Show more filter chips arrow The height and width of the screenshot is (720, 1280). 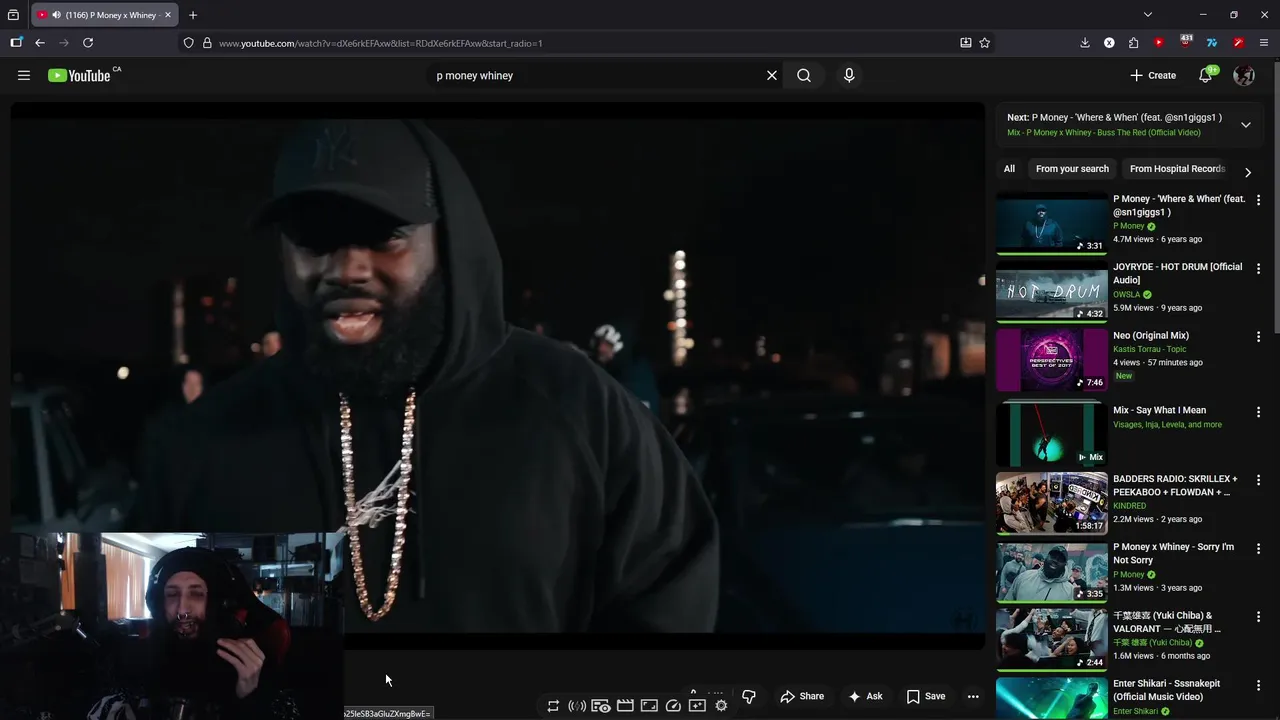(x=1248, y=172)
